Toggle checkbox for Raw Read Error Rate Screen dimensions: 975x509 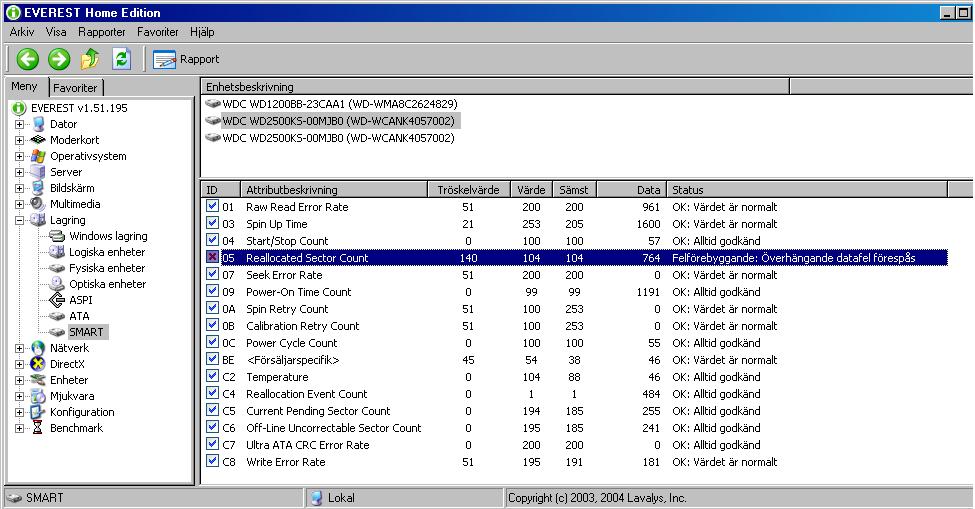(x=213, y=206)
